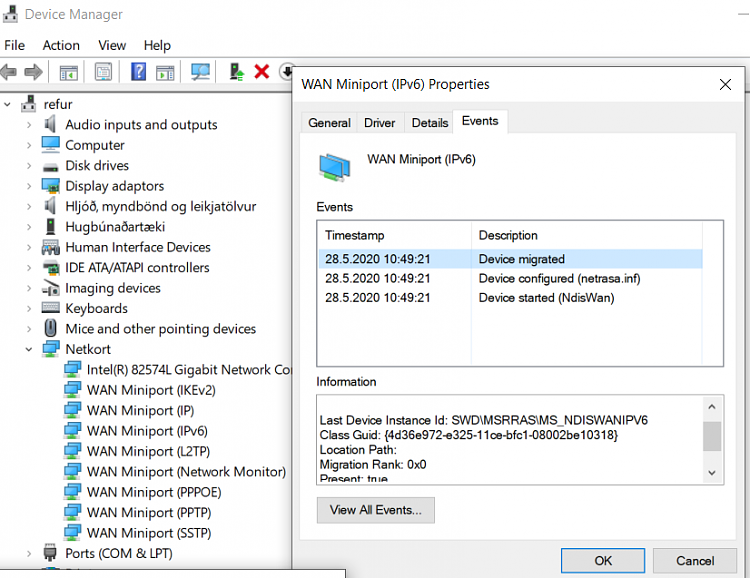This screenshot has height=578, width=750.
Task: Select the Events tab
Action: click(480, 121)
